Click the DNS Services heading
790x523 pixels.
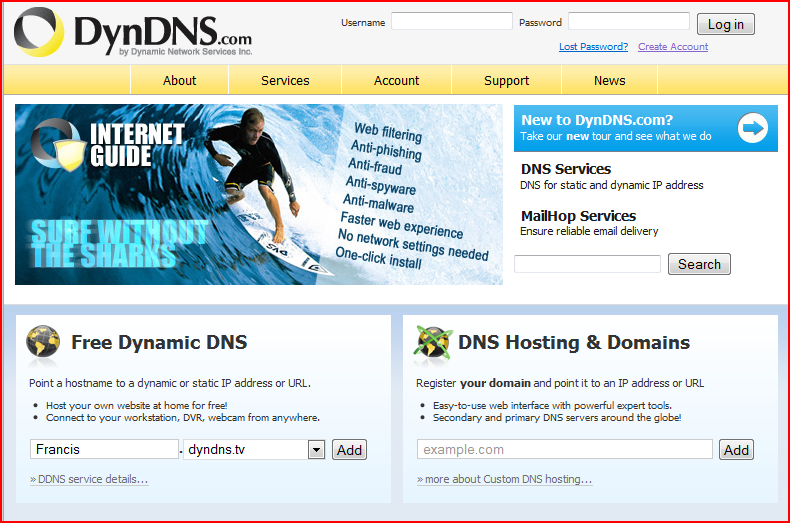point(566,169)
